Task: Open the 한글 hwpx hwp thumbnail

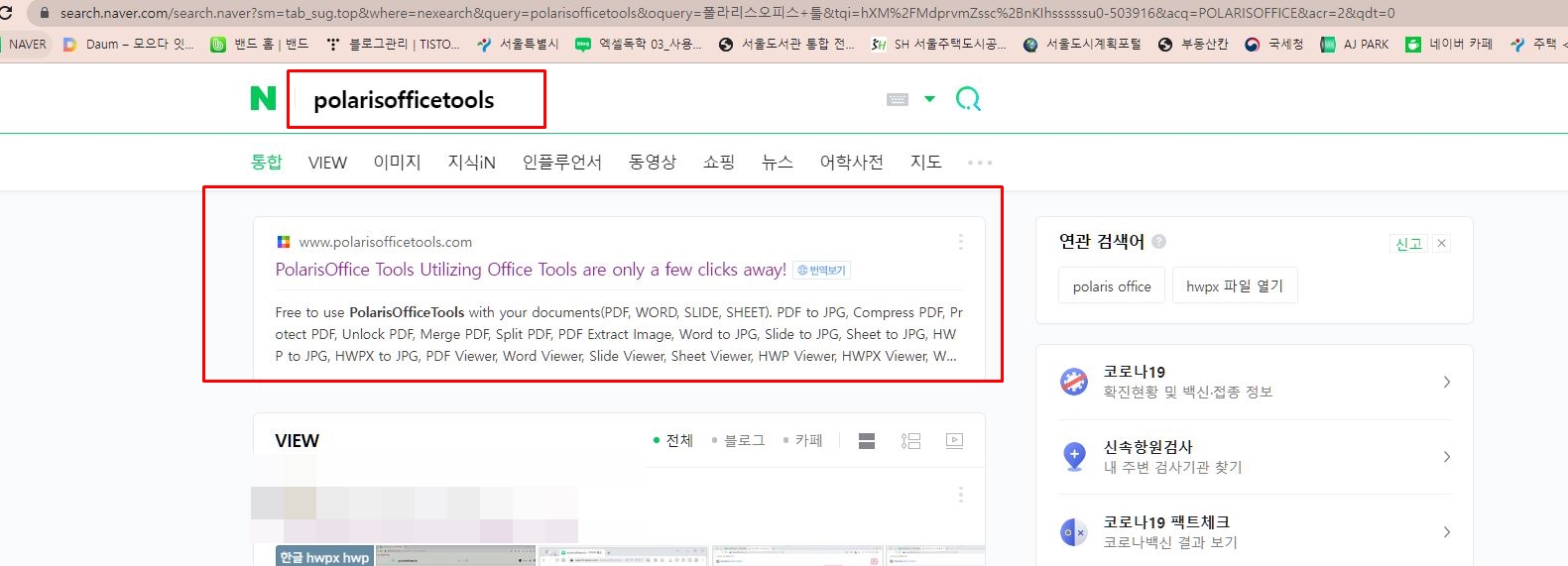Action: click(x=324, y=555)
